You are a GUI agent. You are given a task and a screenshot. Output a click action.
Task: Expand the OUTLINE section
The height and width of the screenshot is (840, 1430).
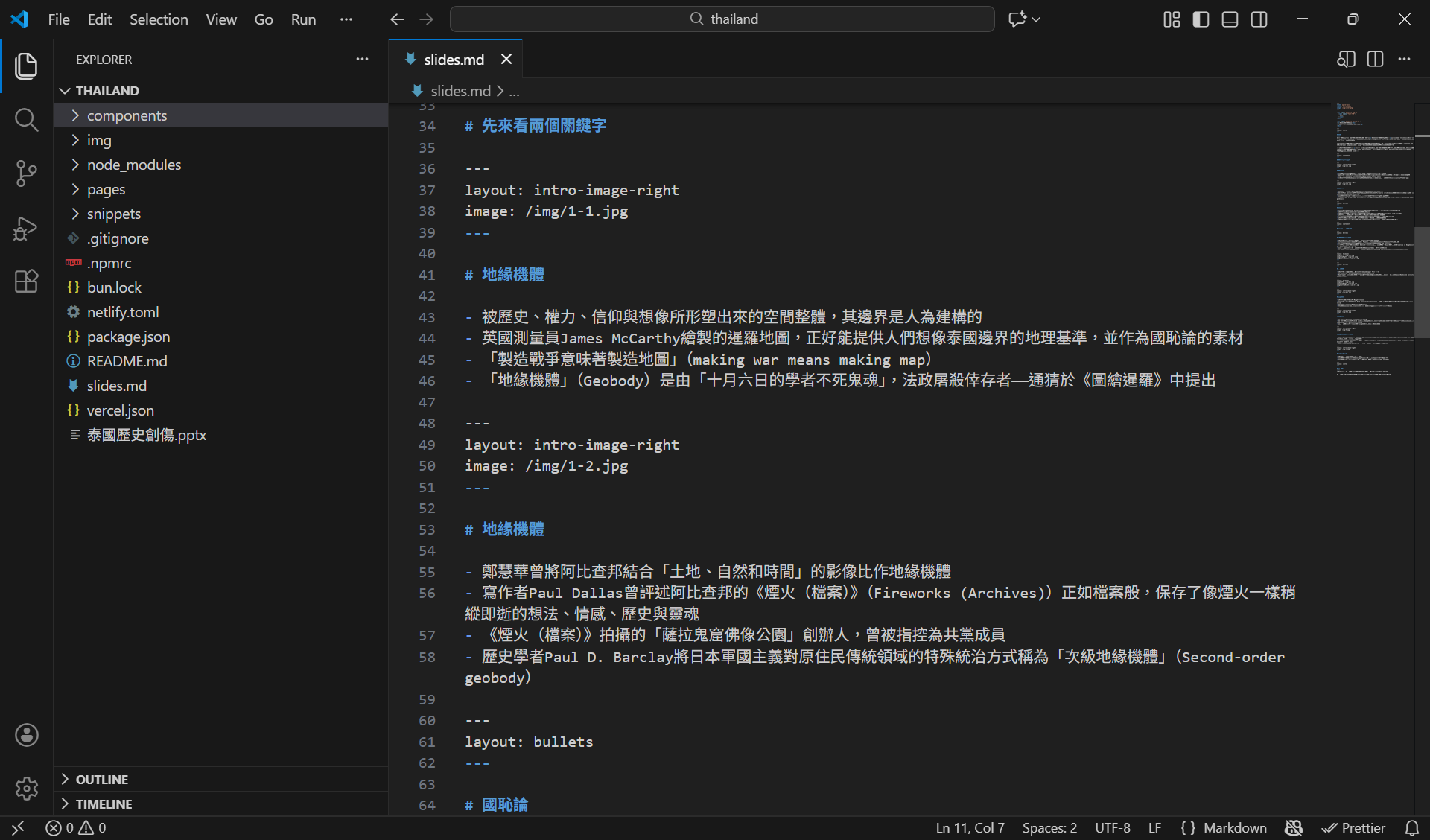(102, 780)
